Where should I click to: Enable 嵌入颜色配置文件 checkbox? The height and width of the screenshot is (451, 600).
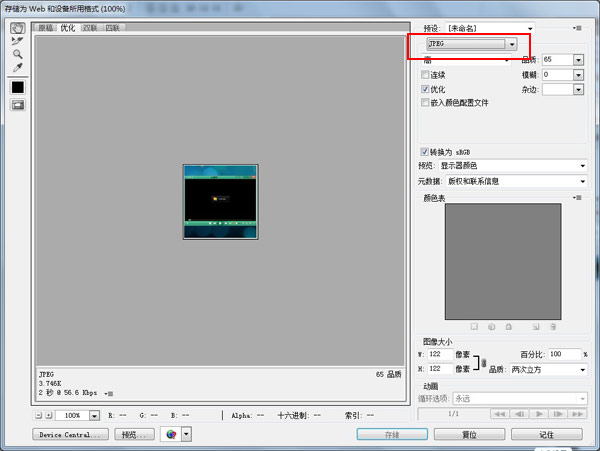(425, 102)
